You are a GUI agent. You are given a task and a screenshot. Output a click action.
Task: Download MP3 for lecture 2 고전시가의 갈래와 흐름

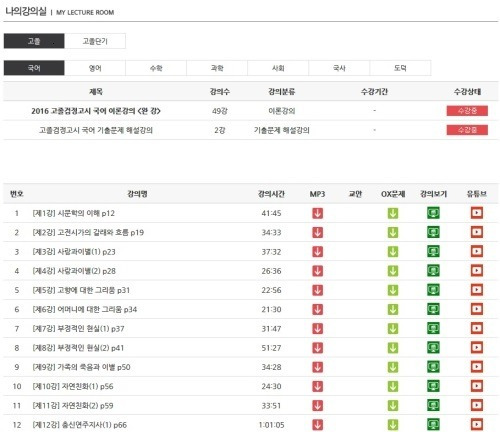pos(317,232)
